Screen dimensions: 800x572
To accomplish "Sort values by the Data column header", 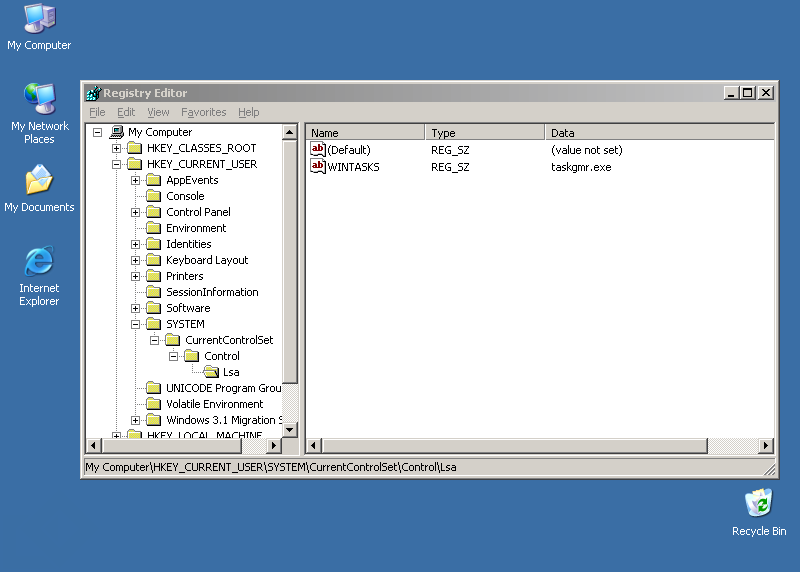I will 660,133.
